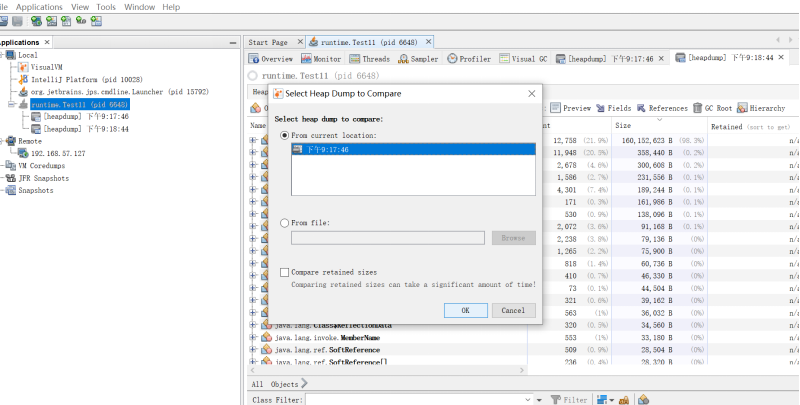800x405 pixels.
Task: Click the Remote node icon in the tree
Action: (x=11, y=141)
